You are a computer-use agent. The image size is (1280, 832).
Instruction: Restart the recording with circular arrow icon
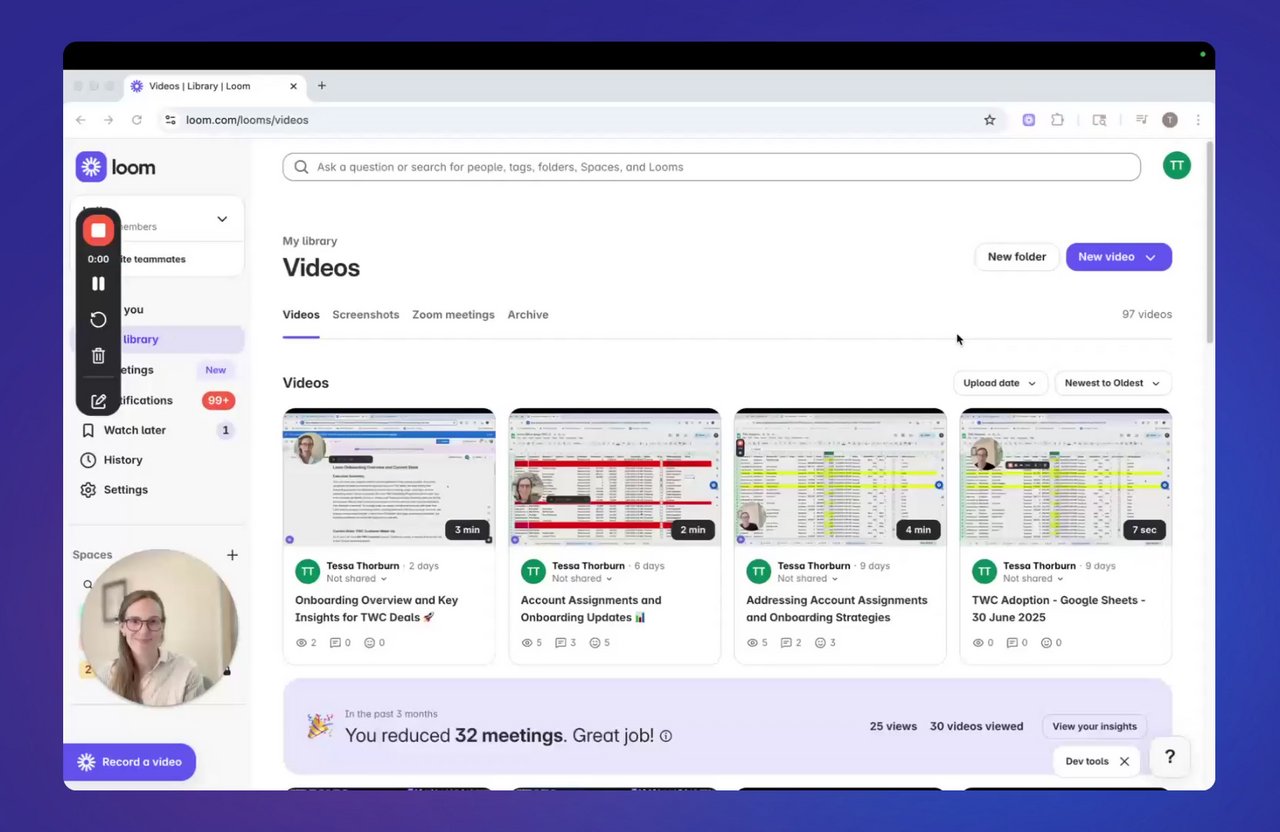click(x=98, y=319)
